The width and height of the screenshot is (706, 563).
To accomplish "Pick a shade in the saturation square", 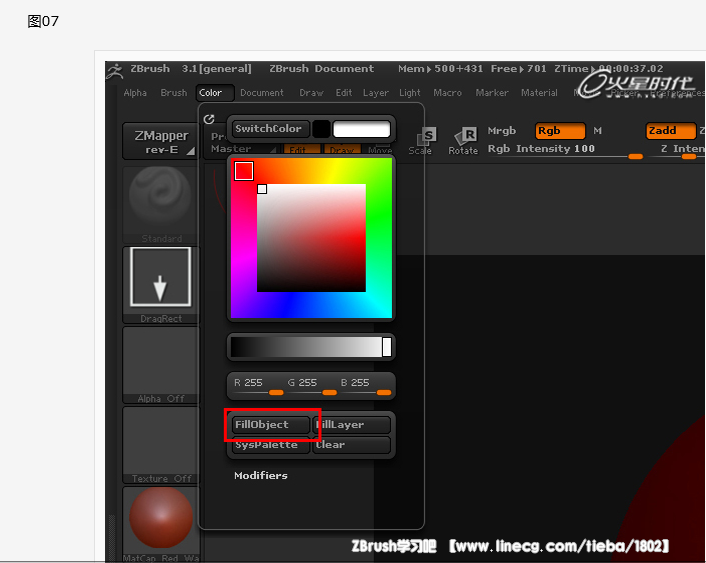I will (311, 238).
